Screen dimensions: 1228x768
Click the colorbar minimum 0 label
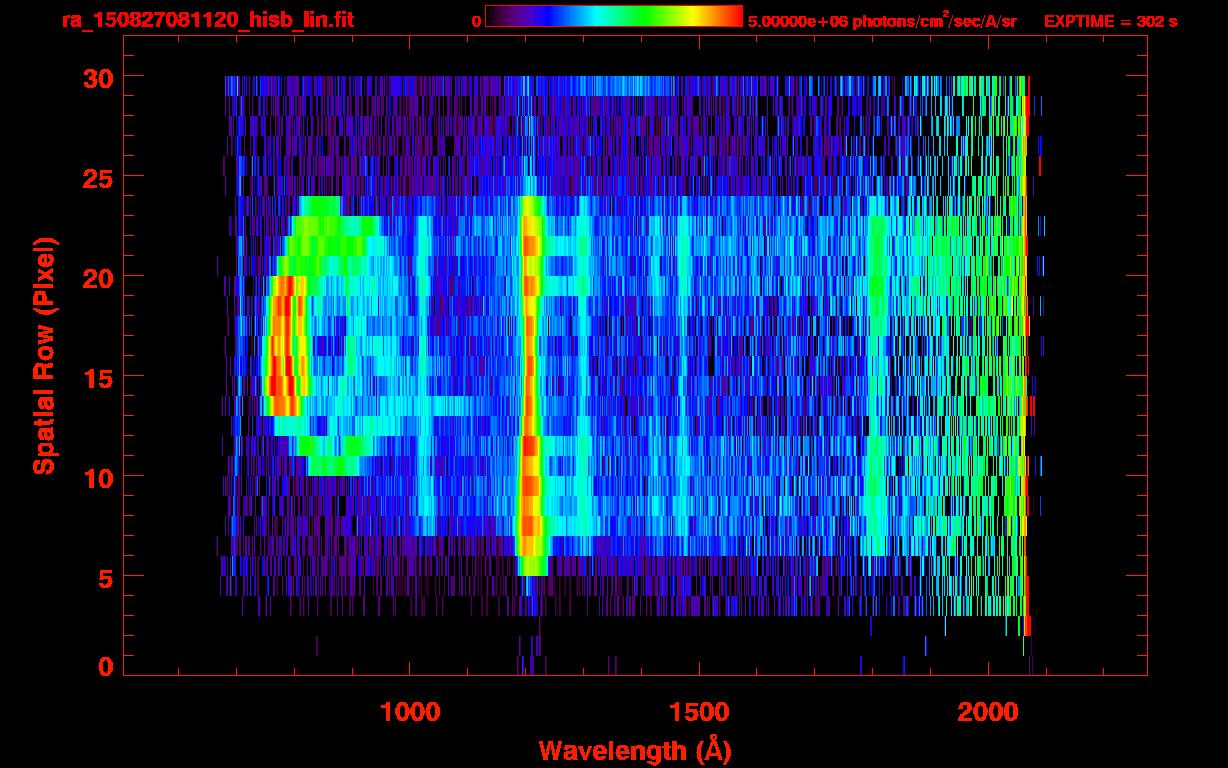476,21
